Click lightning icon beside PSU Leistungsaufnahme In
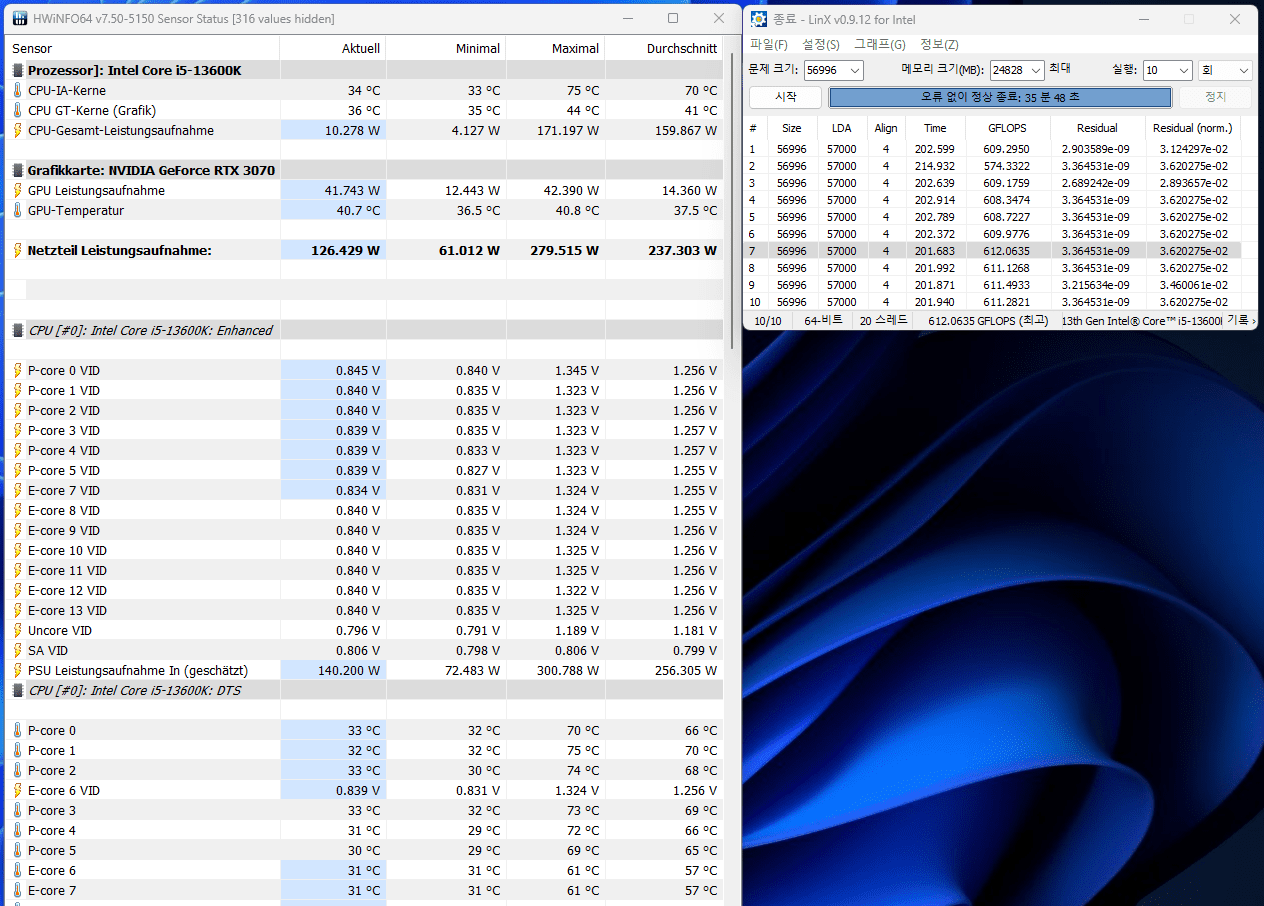This screenshot has height=906, width=1264. [17, 670]
